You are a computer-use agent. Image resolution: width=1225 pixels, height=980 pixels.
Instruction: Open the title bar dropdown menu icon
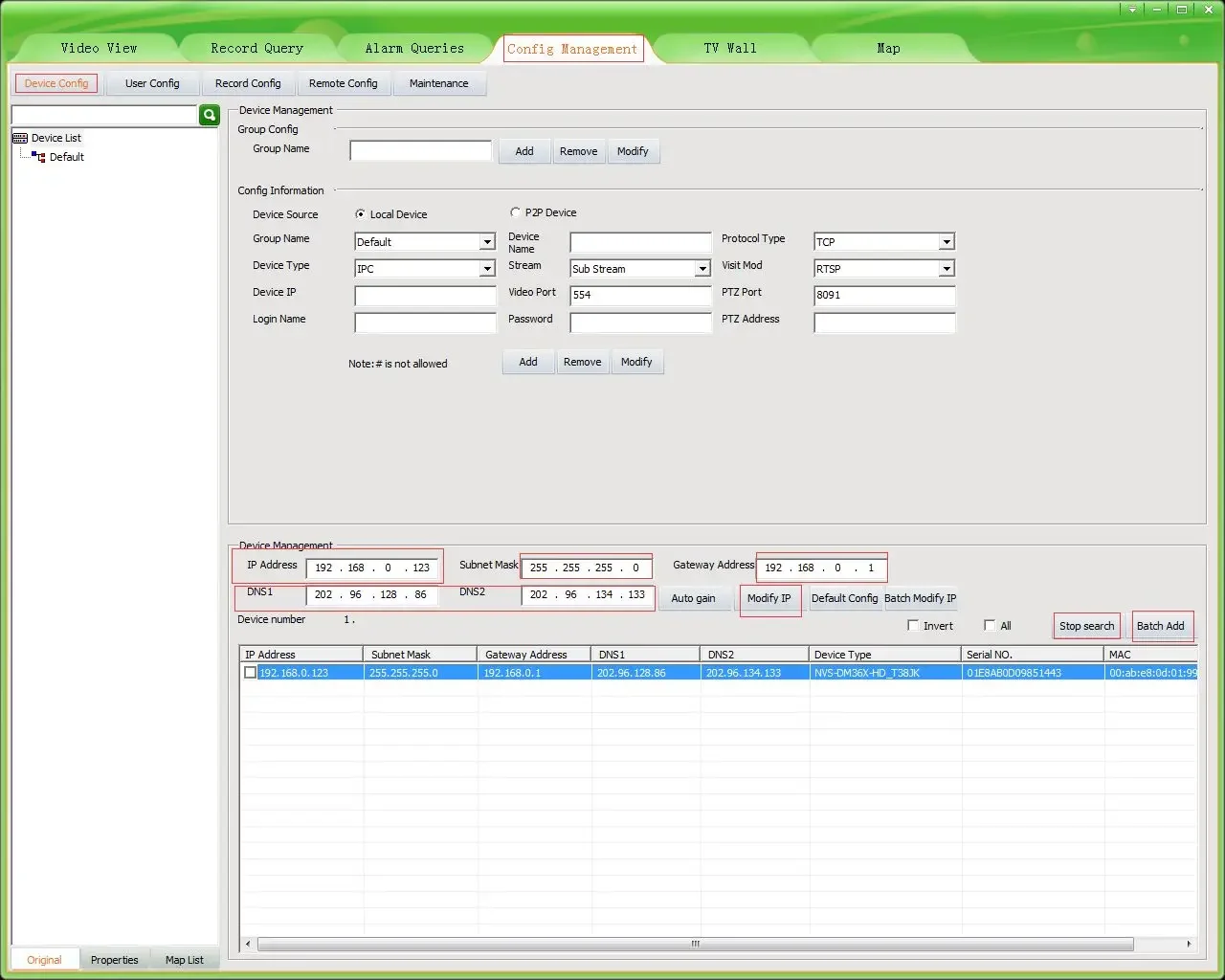pyautogui.click(x=1132, y=10)
